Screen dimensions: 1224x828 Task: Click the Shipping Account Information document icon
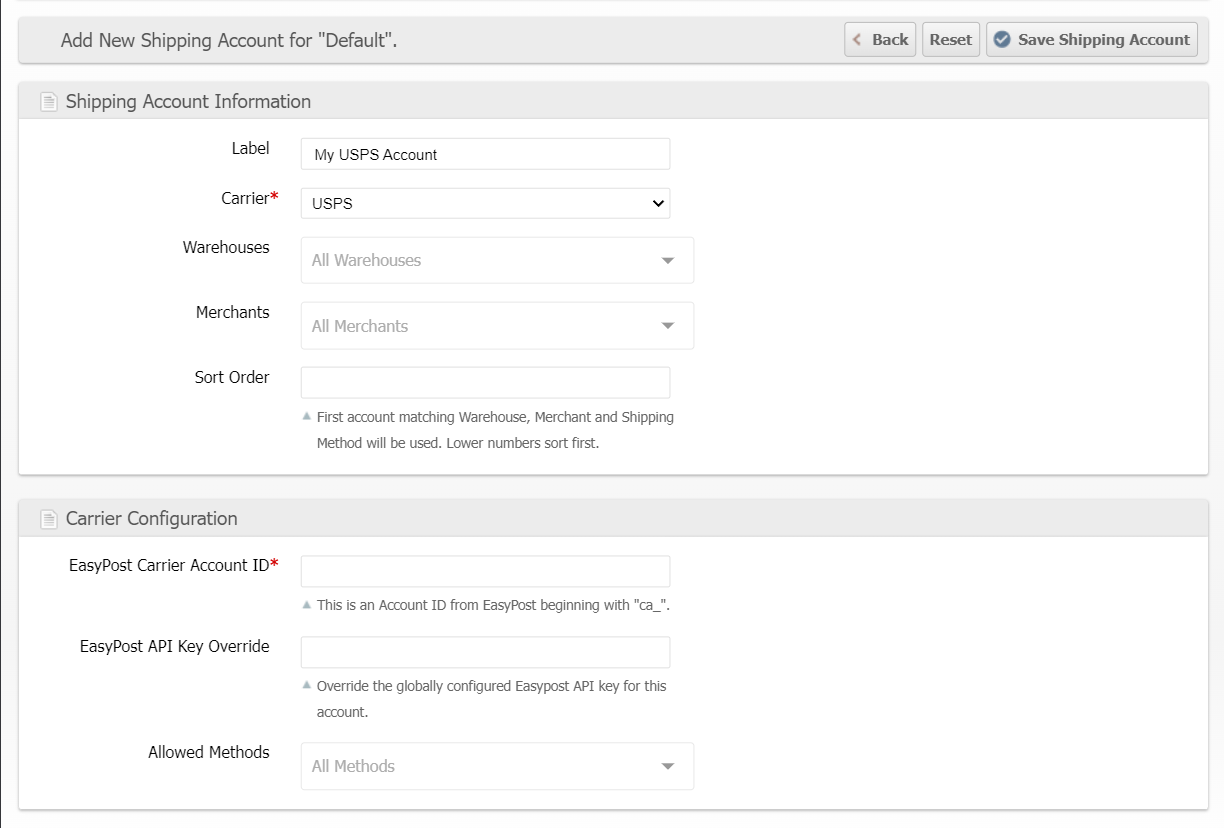(x=48, y=102)
